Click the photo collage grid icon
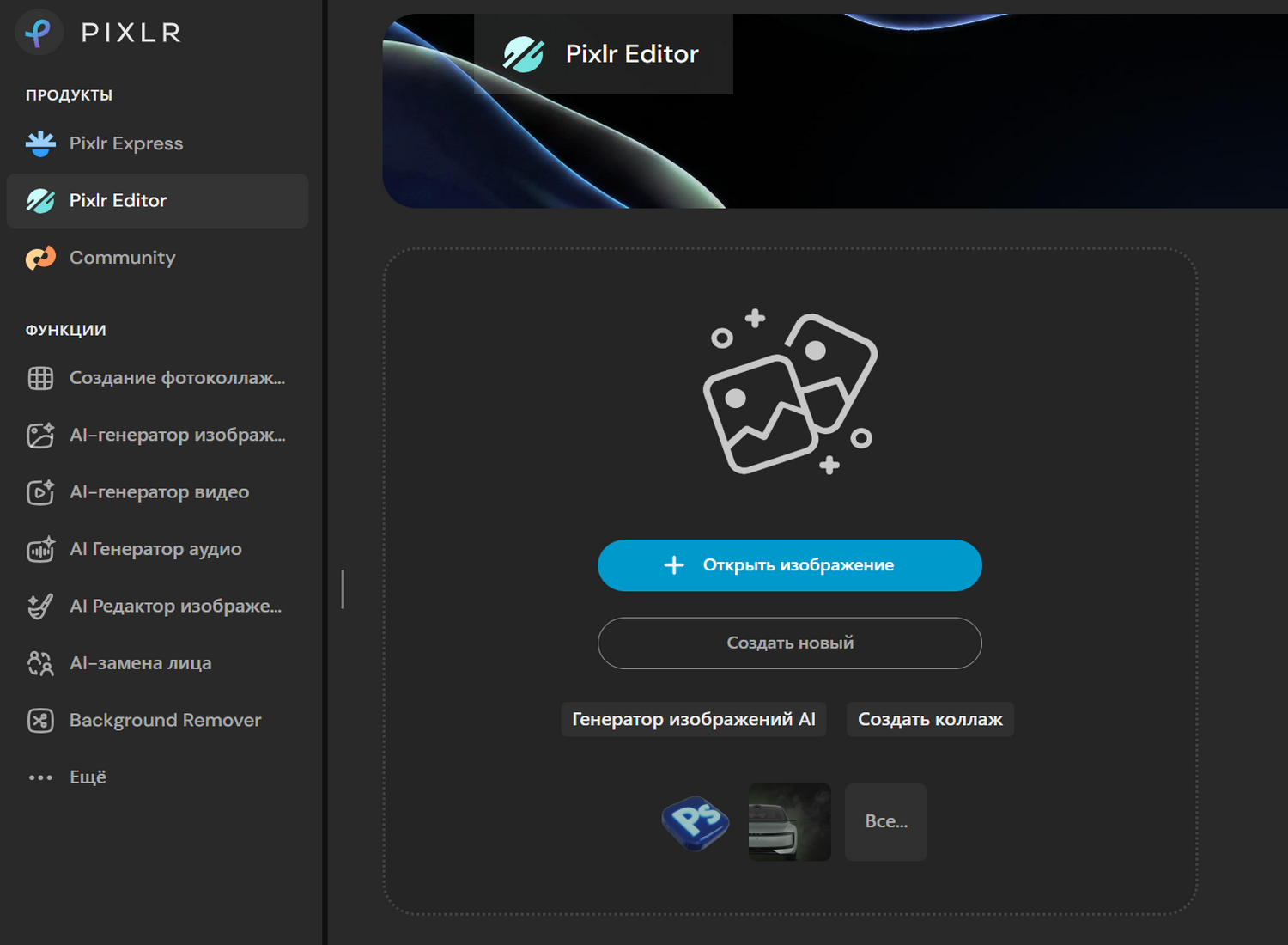 (x=40, y=378)
